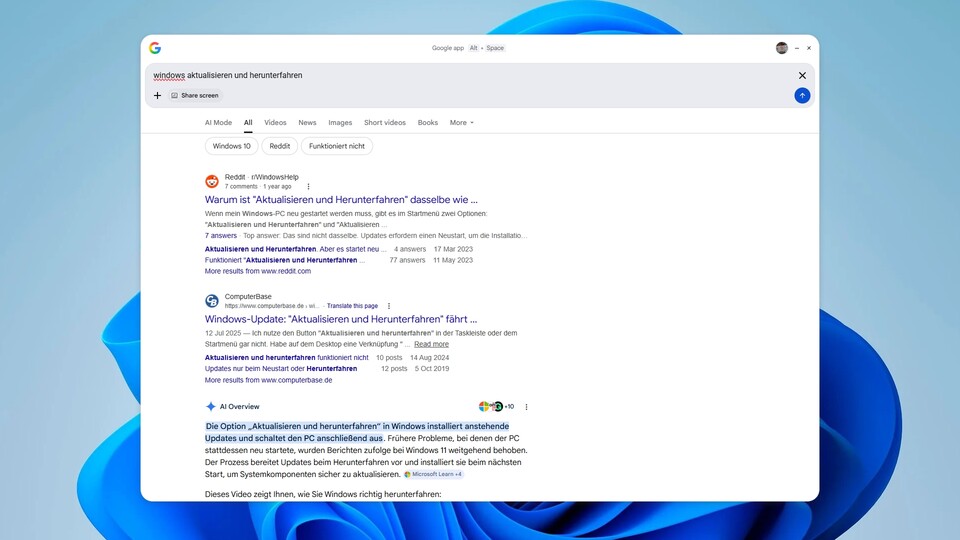
Task: Submit search with blue arrow button
Action: coord(802,96)
